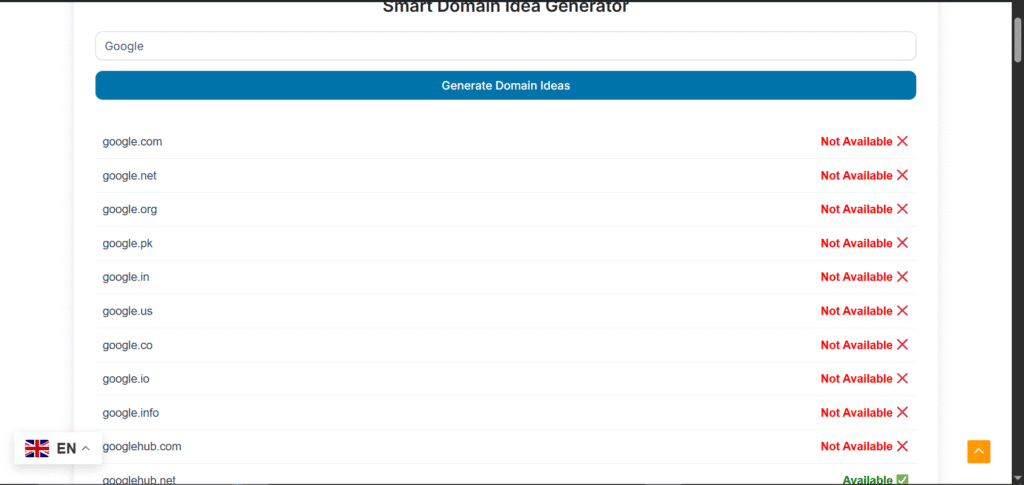The height and width of the screenshot is (485, 1024).
Task: Click the red X icon for google.co
Action: click(903, 345)
